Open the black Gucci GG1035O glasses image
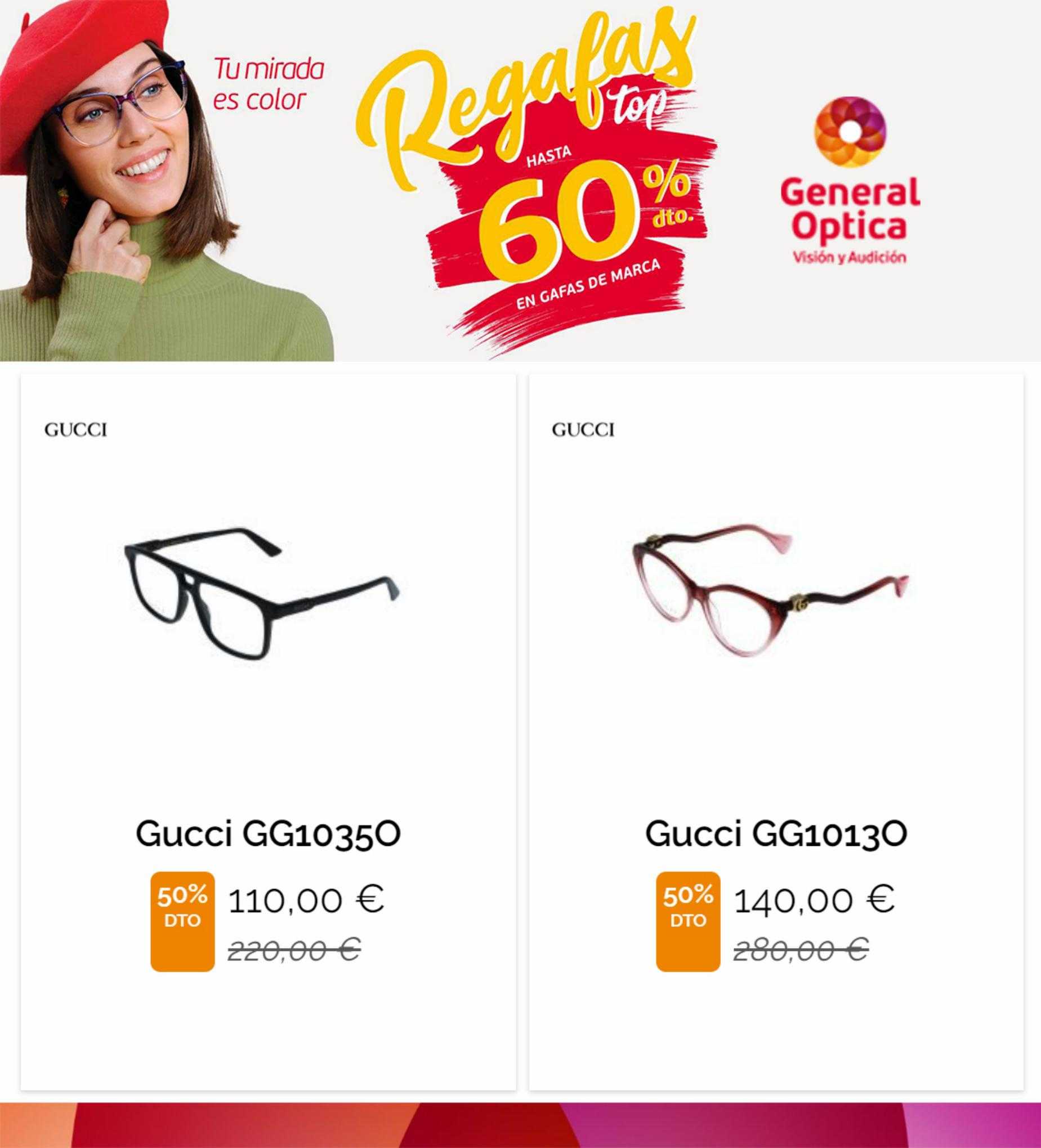 (x=262, y=594)
